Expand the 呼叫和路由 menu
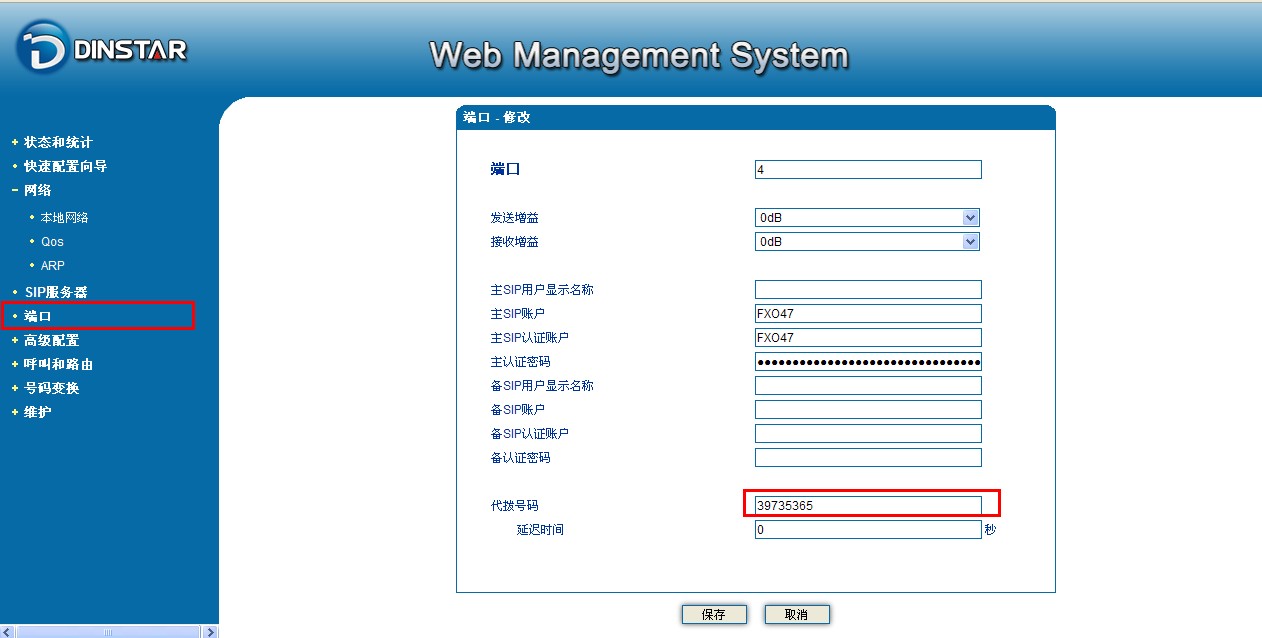This screenshot has width=1262, height=638. coord(58,364)
